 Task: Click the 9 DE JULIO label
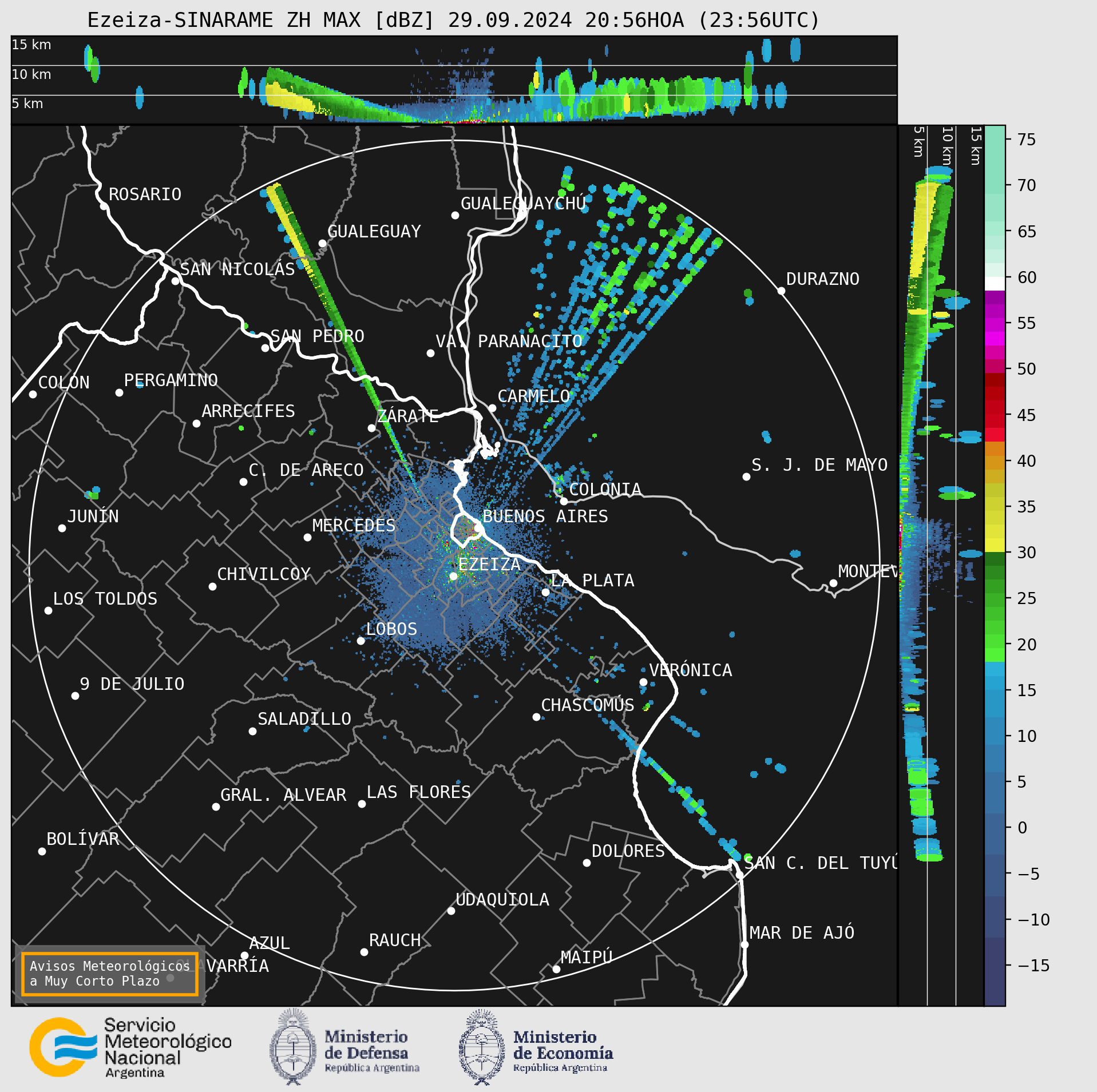tap(132, 684)
